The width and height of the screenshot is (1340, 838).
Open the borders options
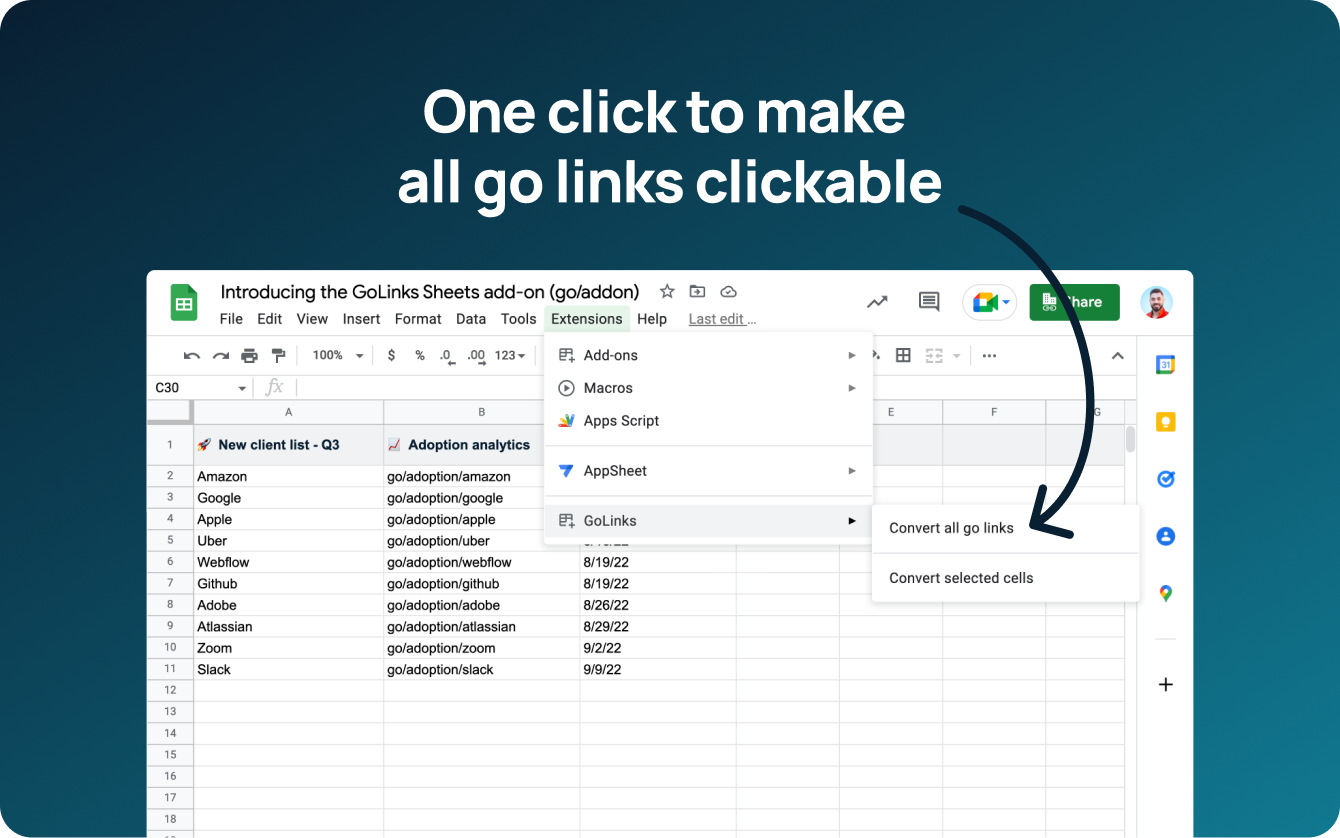point(903,355)
